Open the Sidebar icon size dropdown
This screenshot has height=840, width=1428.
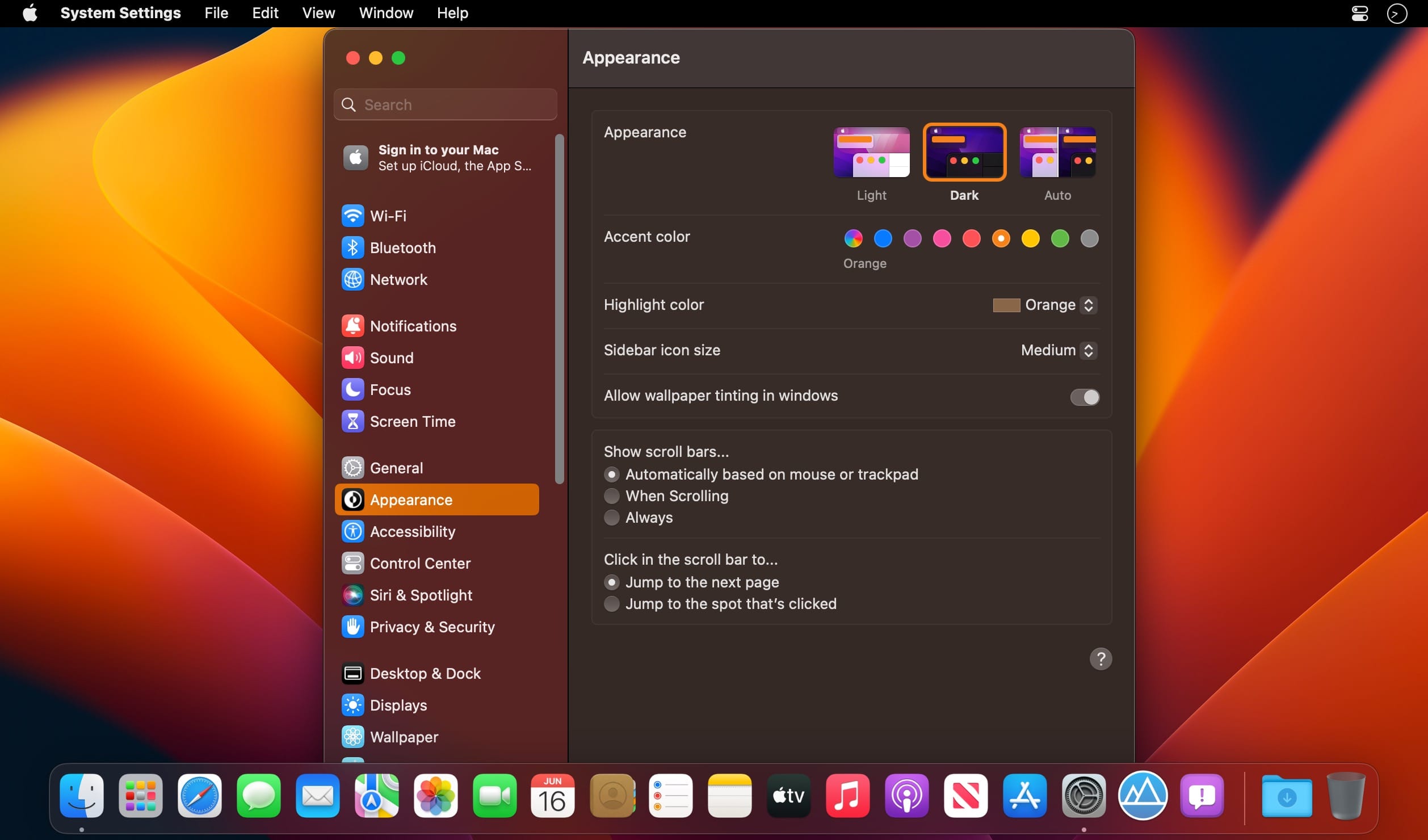pyautogui.click(x=1055, y=350)
